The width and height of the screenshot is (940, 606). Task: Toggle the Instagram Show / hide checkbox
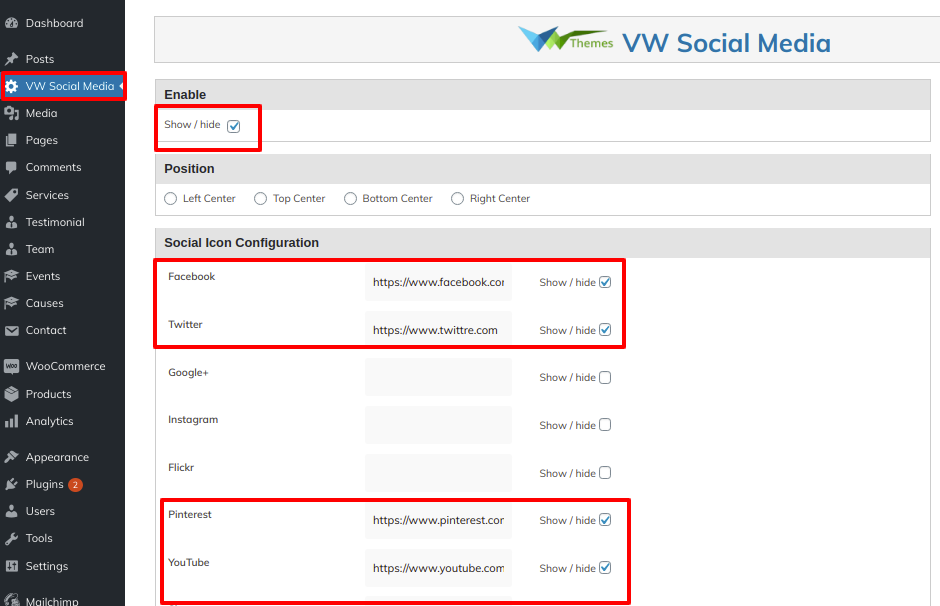coord(605,425)
